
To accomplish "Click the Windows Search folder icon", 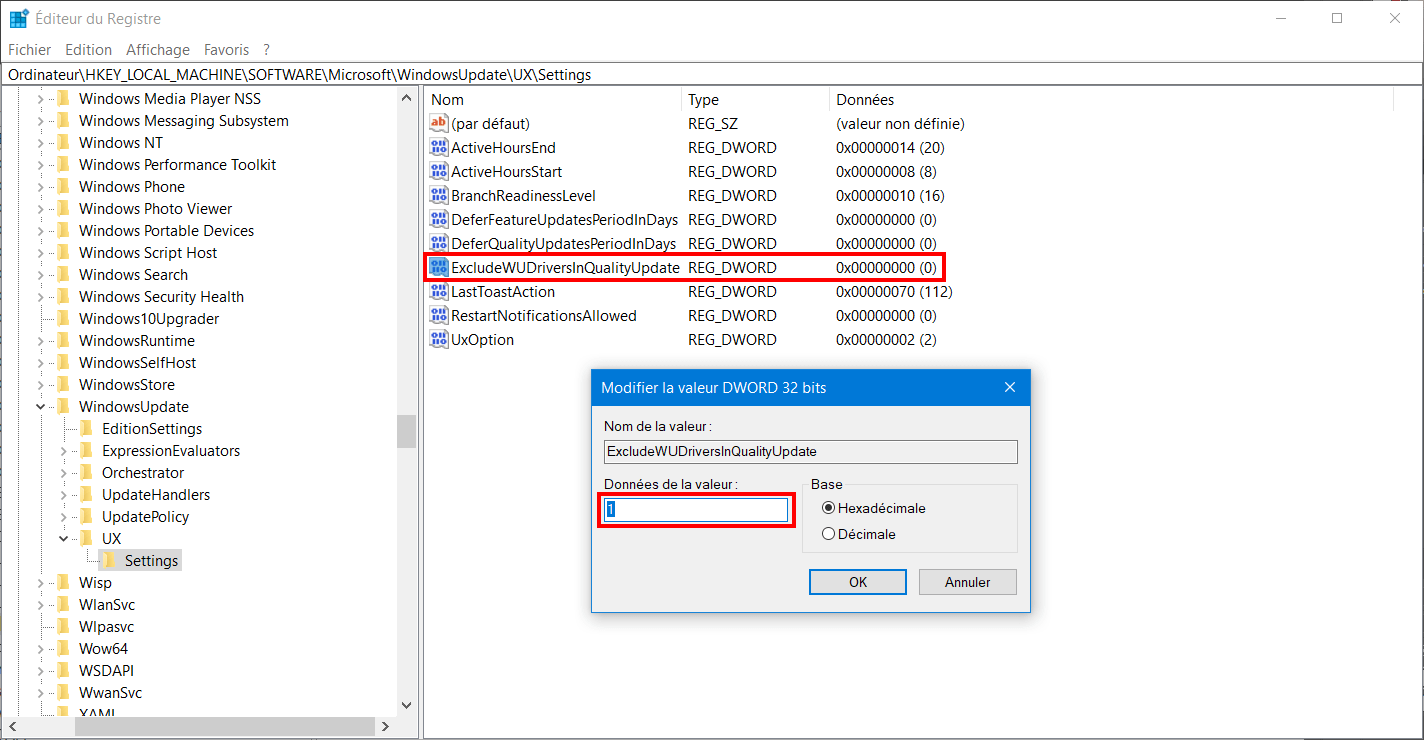I will [x=64, y=274].
